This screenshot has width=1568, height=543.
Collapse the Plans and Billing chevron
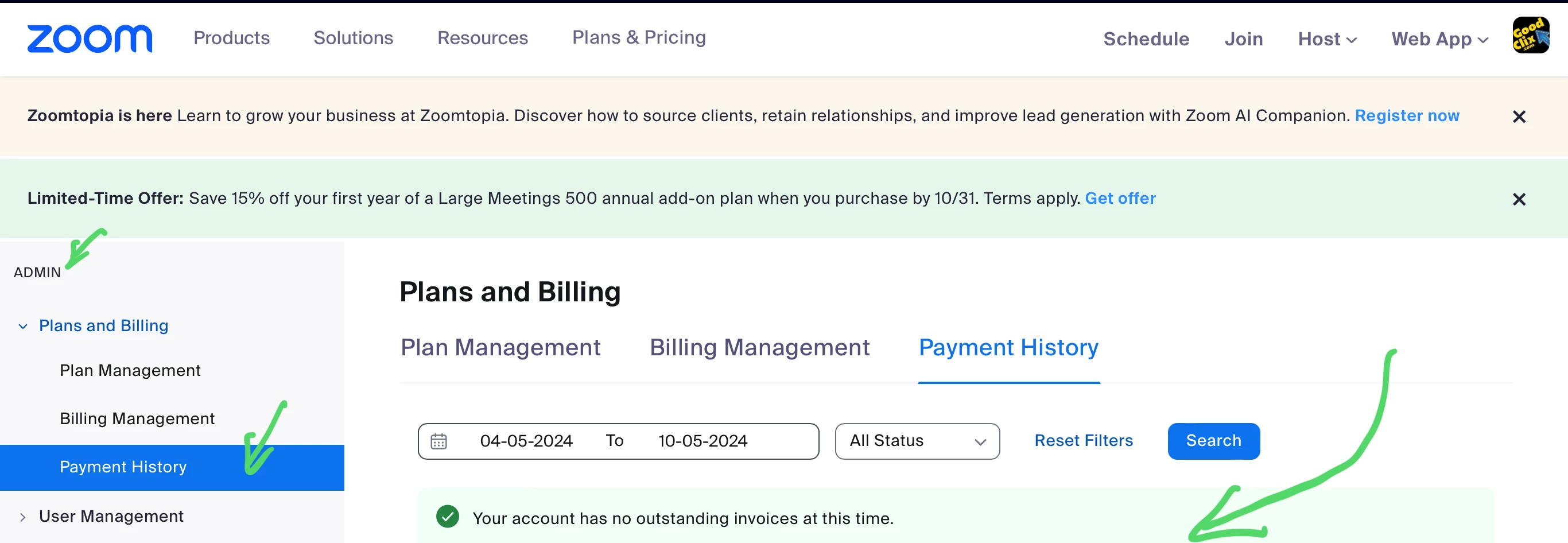tap(23, 326)
